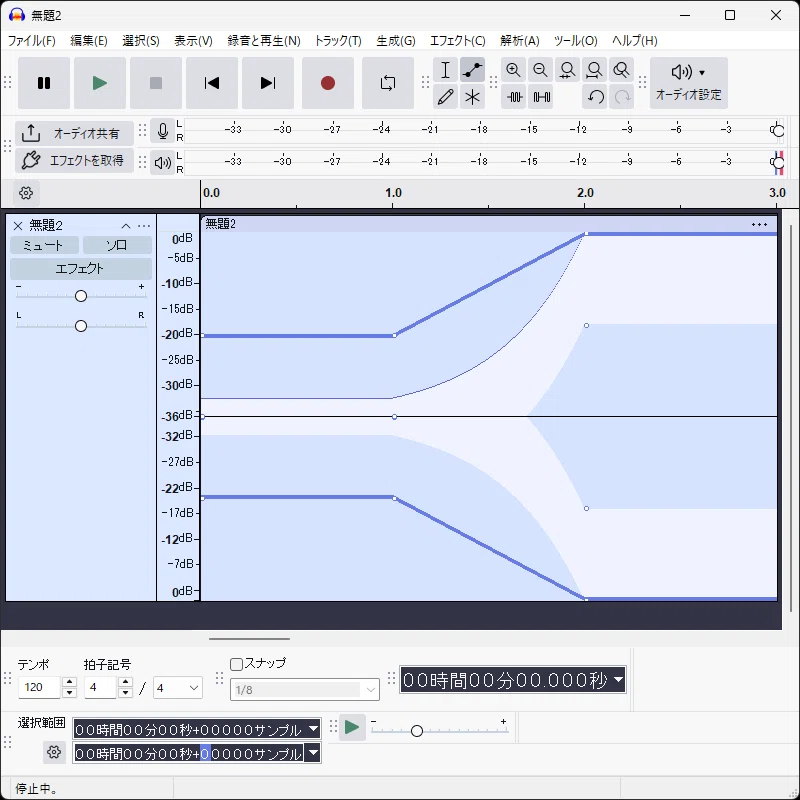The image size is (800, 800).
Task: Open the ヘルプ(H) menu
Action: click(635, 41)
